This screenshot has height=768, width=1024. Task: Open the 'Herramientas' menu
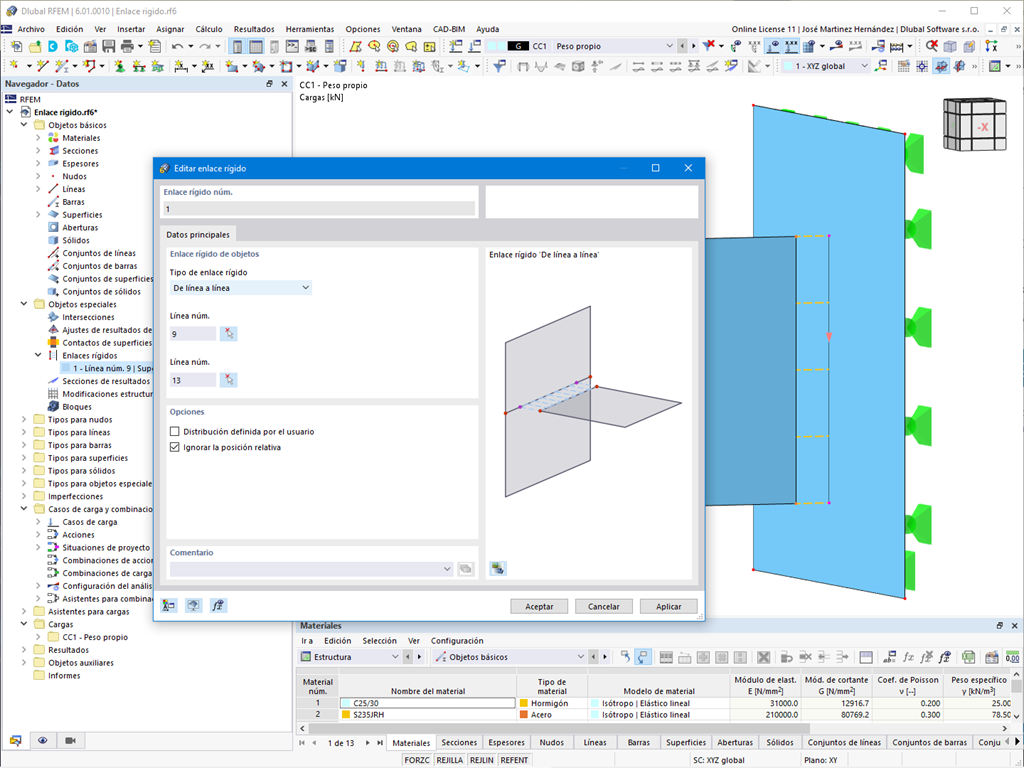tap(310, 29)
